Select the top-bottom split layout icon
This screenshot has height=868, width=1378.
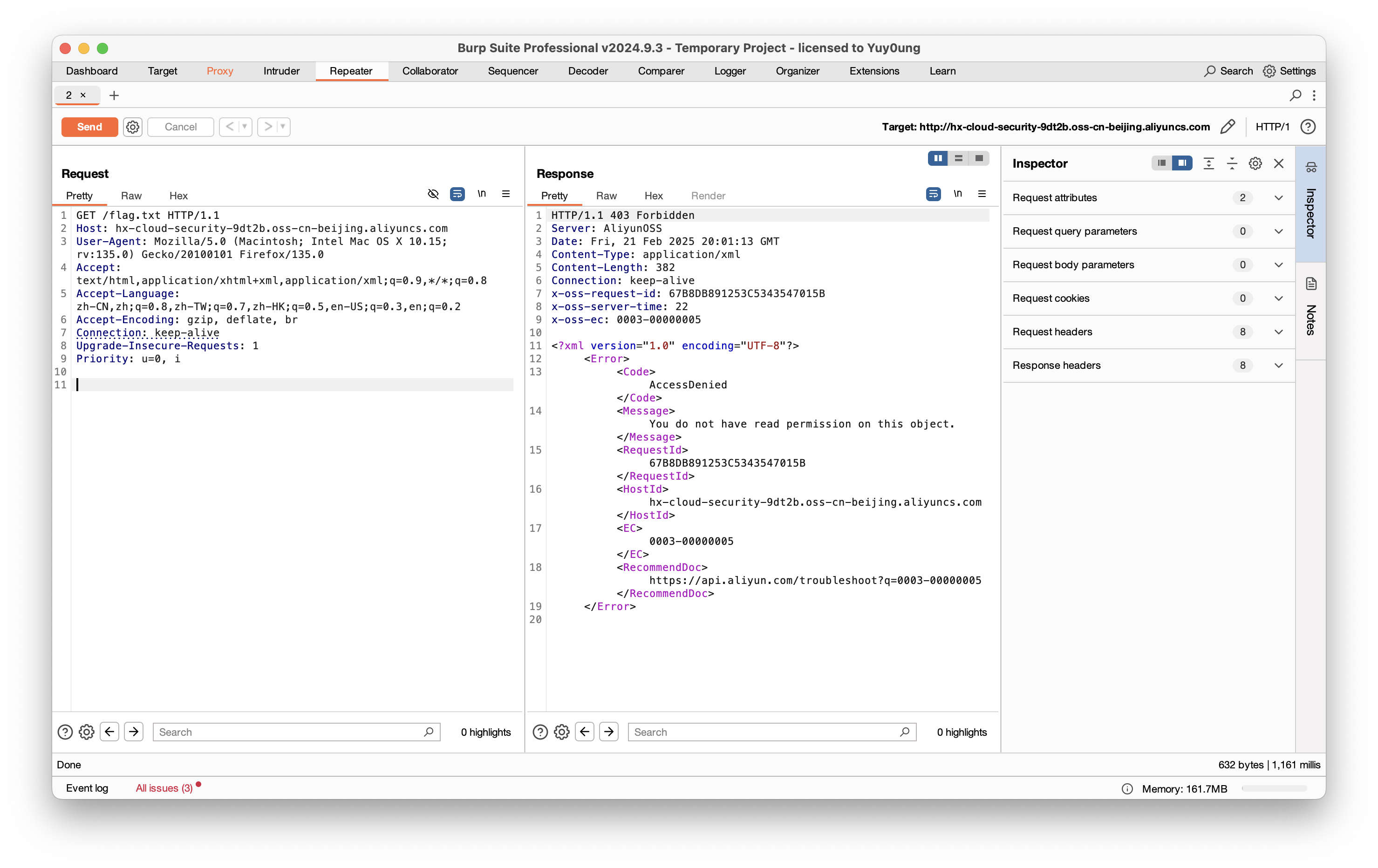[959, 158]
